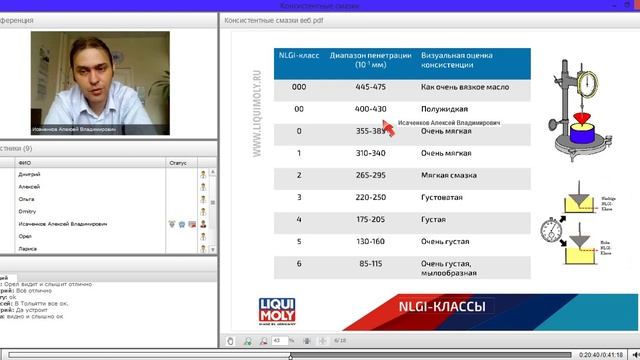Click the NLGI-КЛАССЫ slide title banner

[442, 307]
